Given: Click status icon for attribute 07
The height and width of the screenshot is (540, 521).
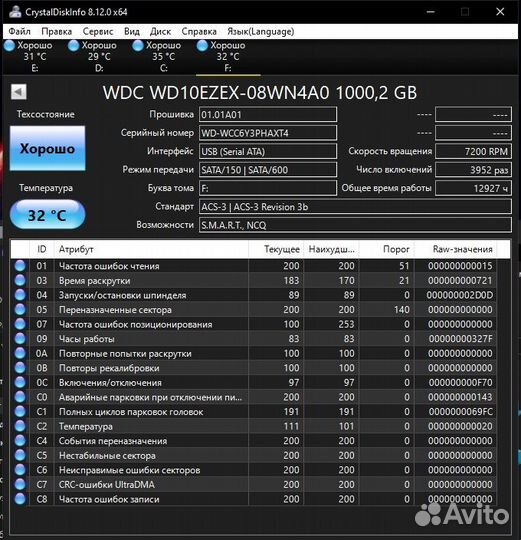Looking at the screenshot, I should (20, 324).
